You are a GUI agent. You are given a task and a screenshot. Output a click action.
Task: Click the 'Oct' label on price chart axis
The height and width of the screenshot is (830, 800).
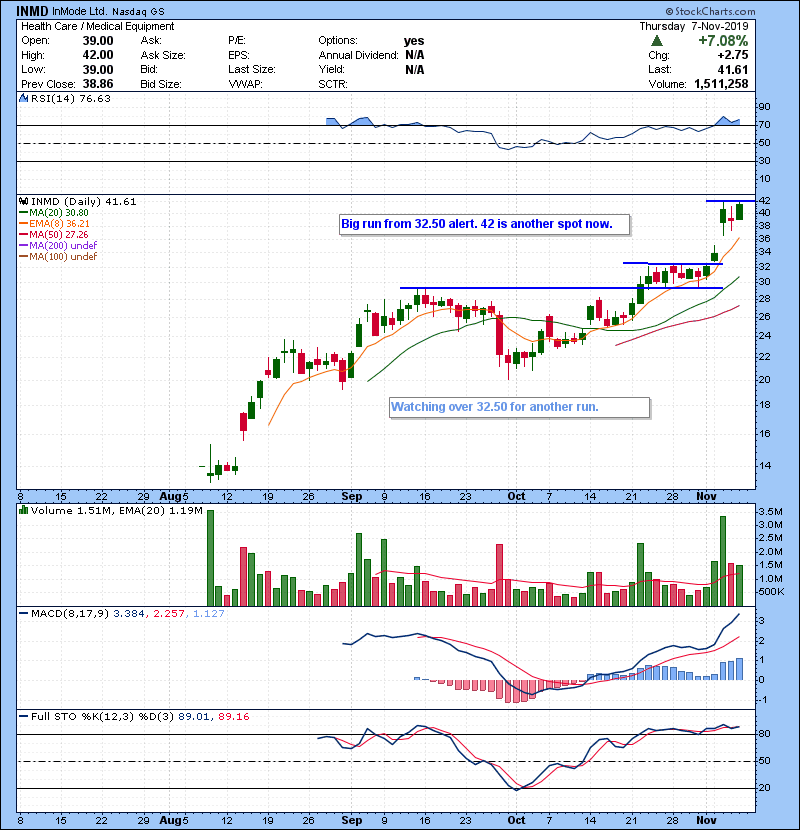coord(516,497)
